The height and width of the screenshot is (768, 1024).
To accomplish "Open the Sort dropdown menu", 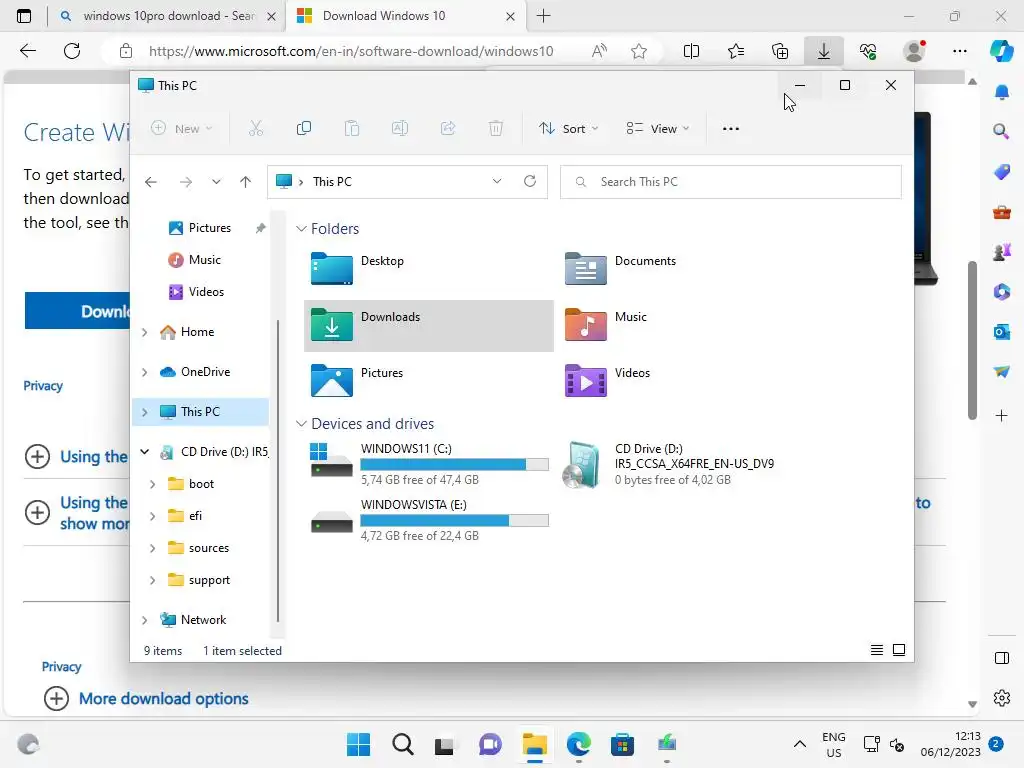I will (x=568, y=129).
